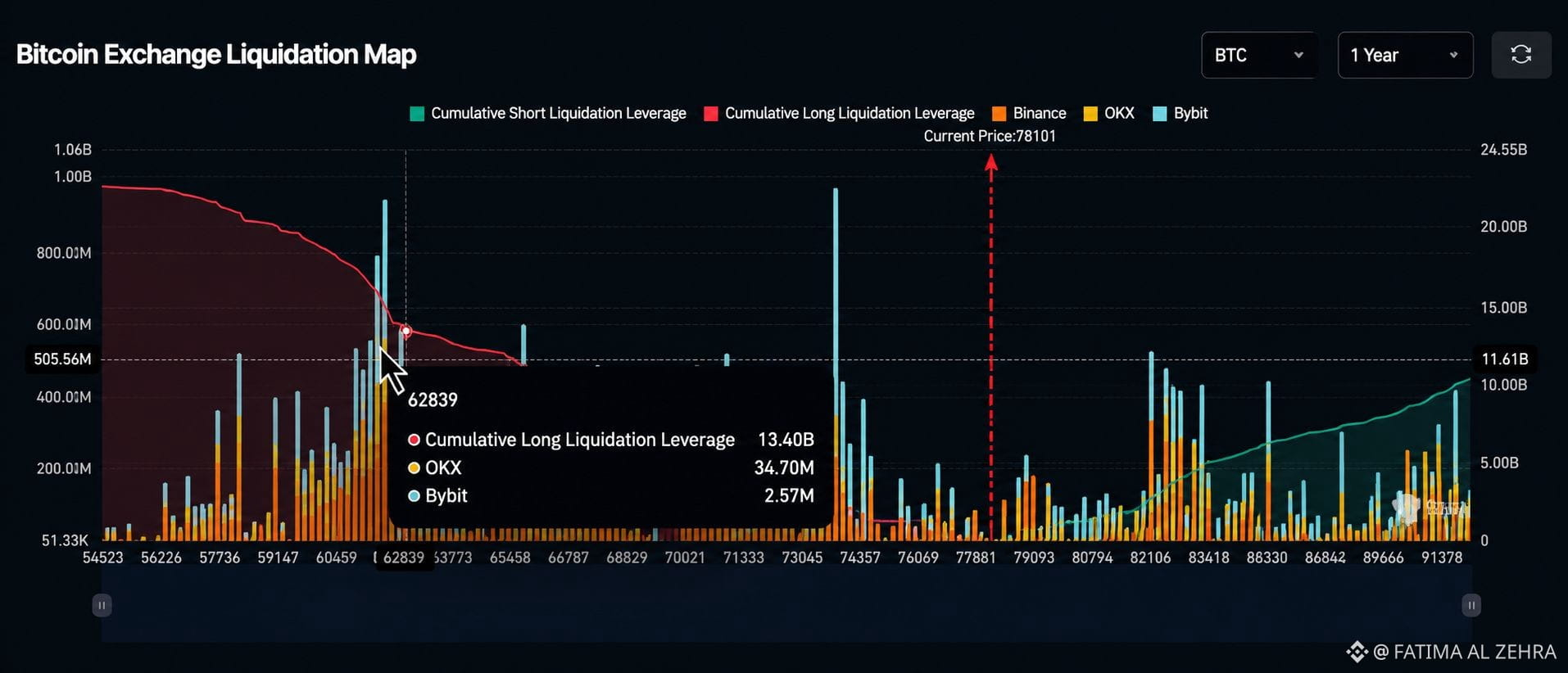Click the 82106 x-axis price label
1568x673 pixels.
point(1150,558)
